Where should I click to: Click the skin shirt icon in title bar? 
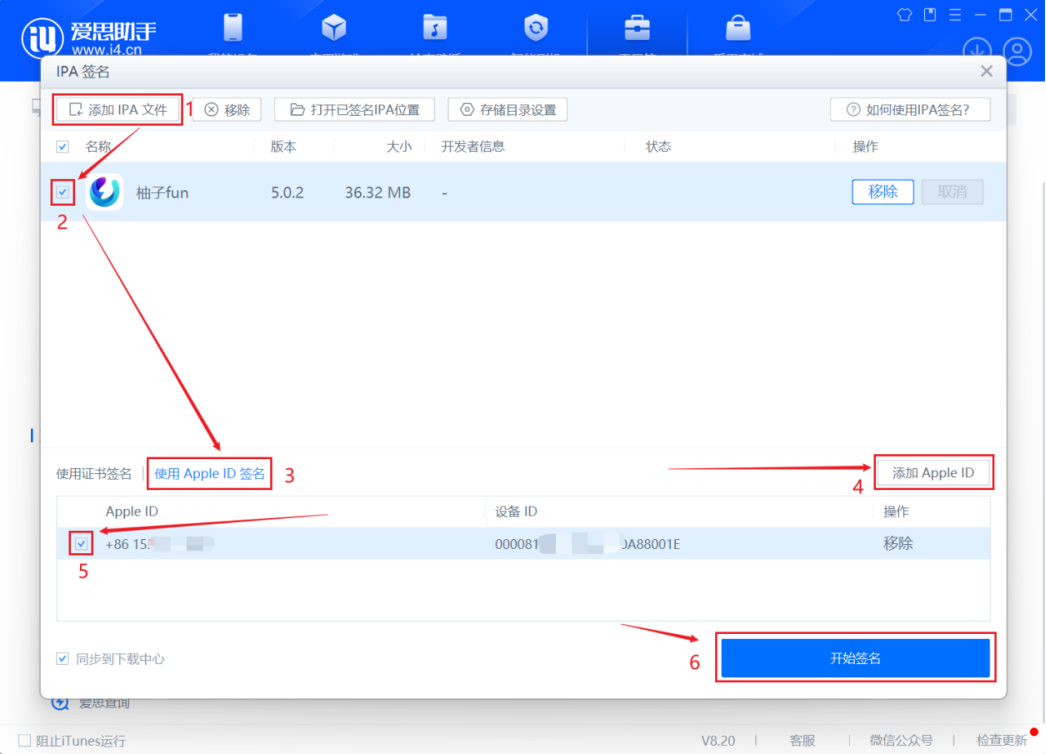905,15
